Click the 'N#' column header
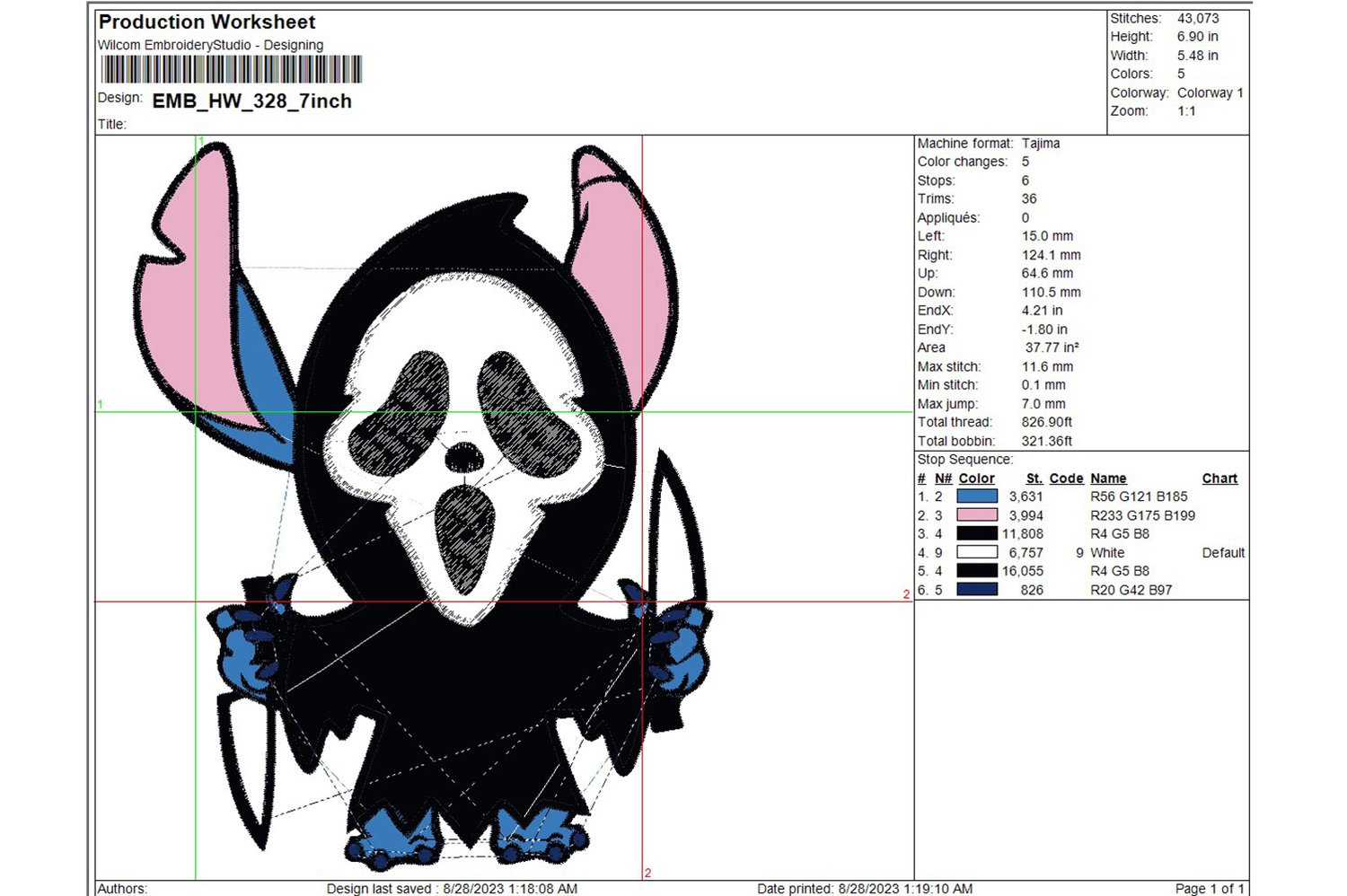 coord(943,479)
